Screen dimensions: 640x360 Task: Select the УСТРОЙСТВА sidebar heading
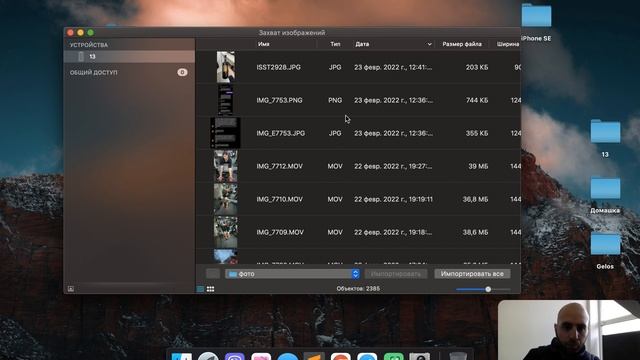tap(89, 45)
